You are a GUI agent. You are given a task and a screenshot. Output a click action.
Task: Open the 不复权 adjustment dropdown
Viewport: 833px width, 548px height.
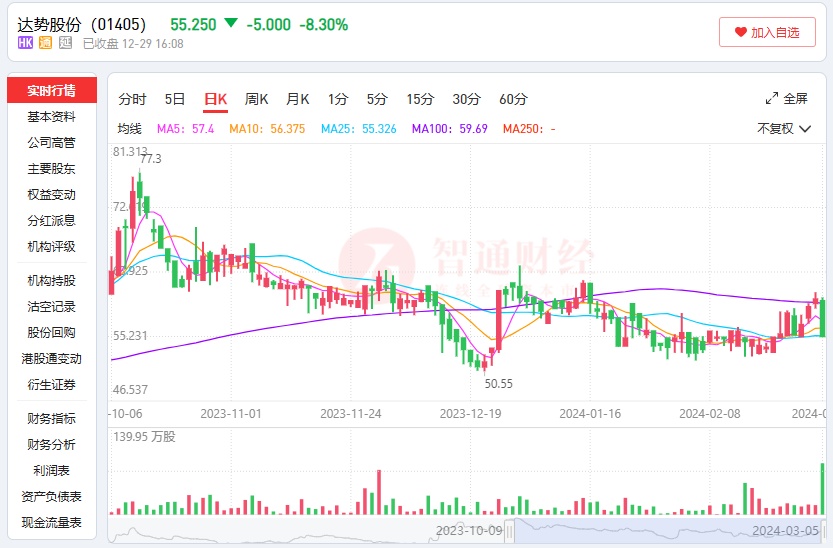pos(783,128)
